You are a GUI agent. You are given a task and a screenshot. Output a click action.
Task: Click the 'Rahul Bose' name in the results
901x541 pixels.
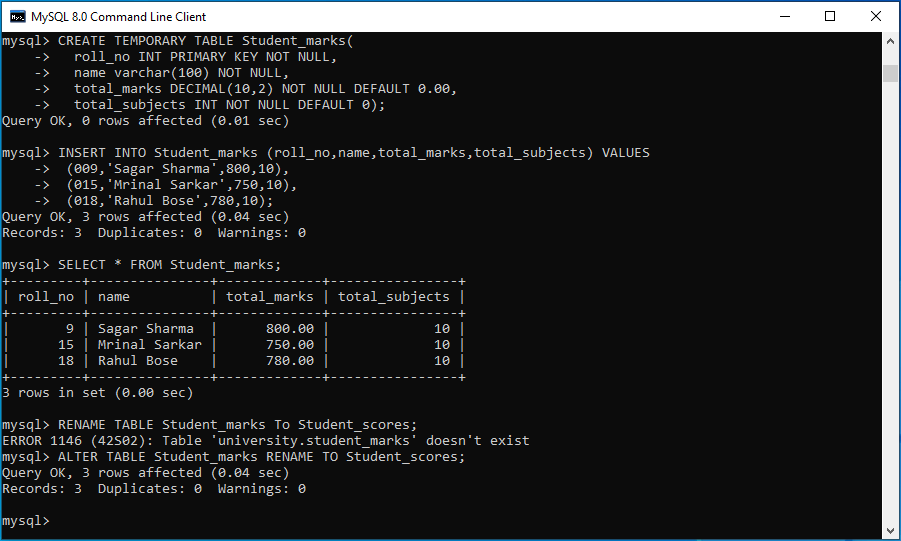tap(137, 361)
